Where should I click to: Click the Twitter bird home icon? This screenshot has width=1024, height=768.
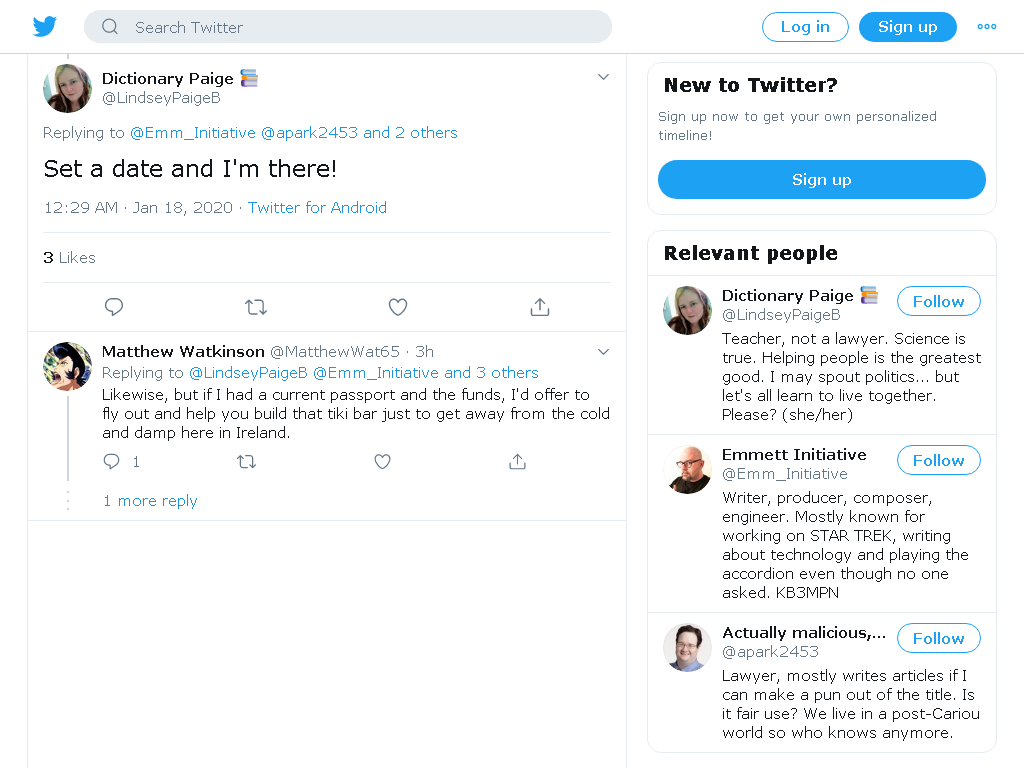coord(45,27)
